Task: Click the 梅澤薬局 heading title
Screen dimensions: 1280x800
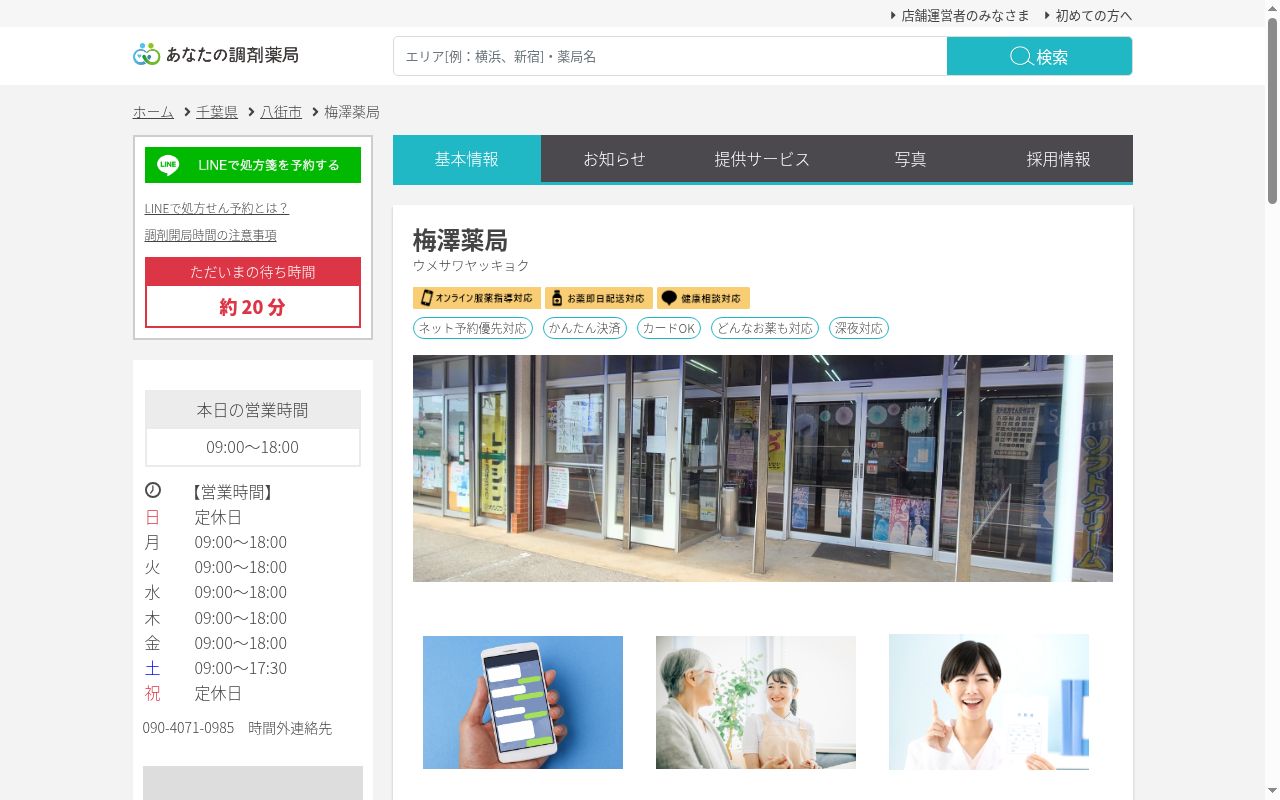Action: pos(460,240)
